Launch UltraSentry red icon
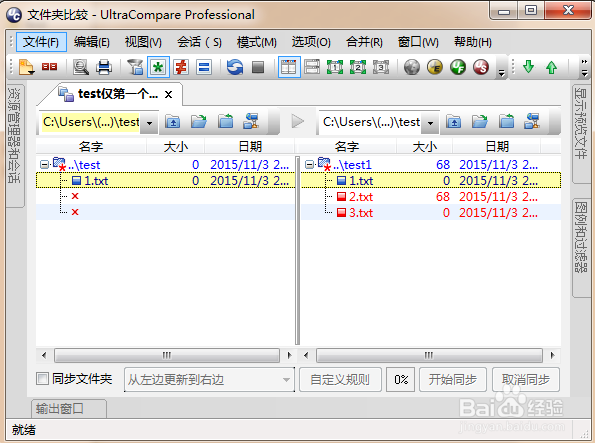 [x=481, y=67]
